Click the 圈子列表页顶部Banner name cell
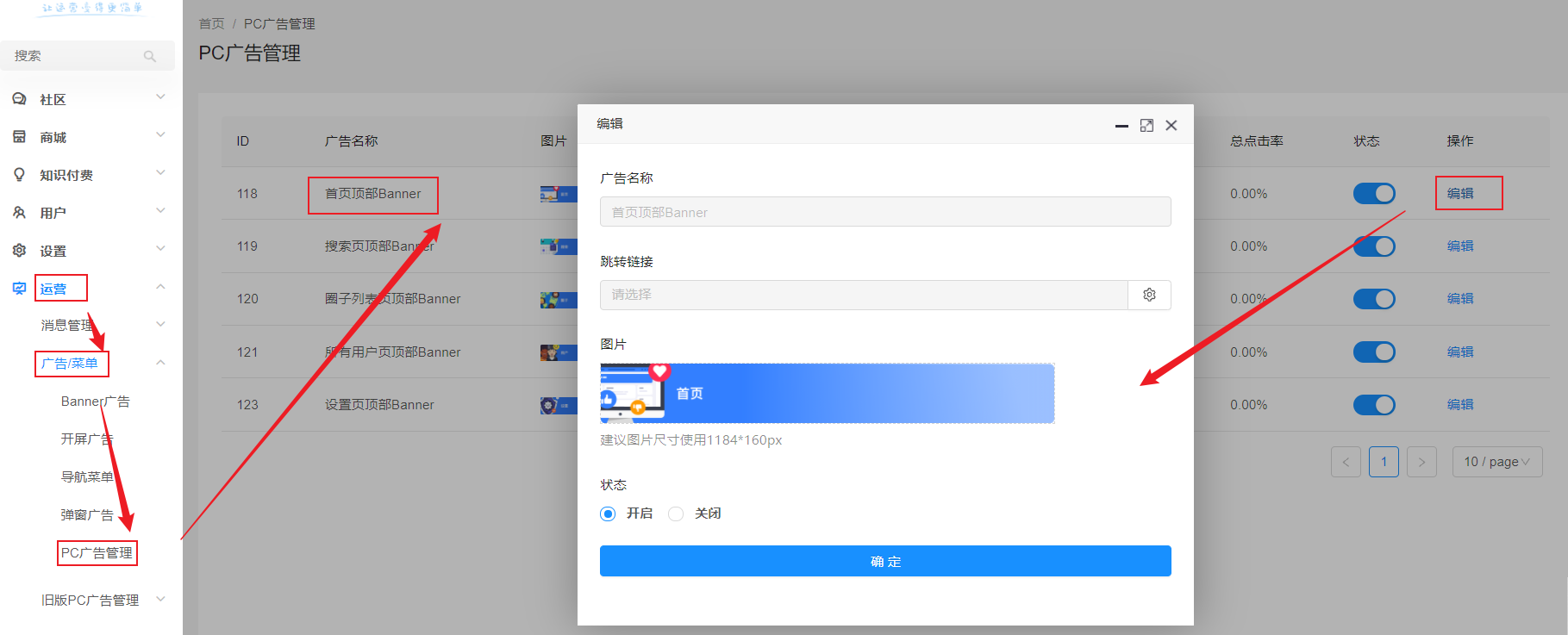The width and height of the screenshot is (1568, 635). pos(393,299)
